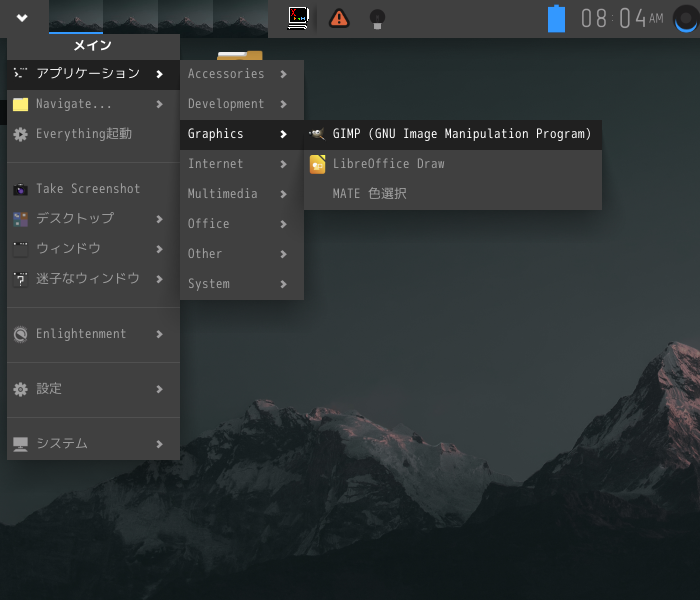Click the メイン menu title
This screenshot has height=600, width=700.
92,46
